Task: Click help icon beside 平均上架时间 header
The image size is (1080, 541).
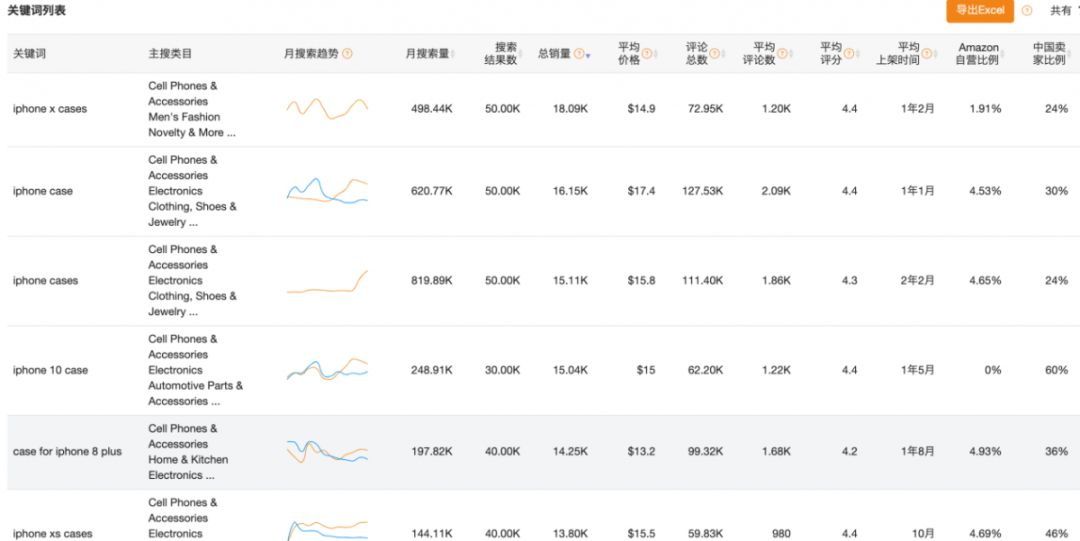Action: [926, 54]
